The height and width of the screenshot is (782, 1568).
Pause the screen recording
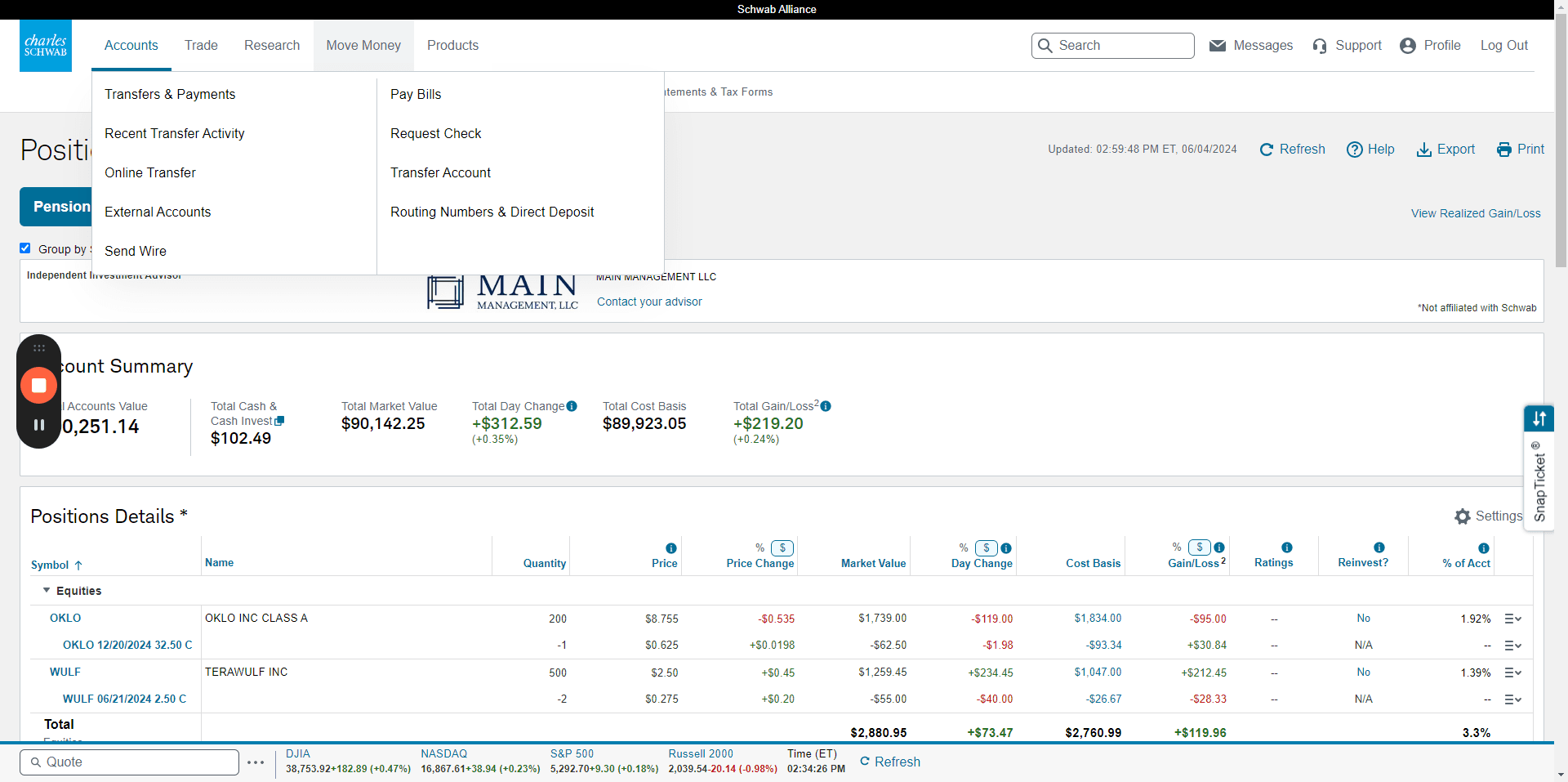pos(38,425)
